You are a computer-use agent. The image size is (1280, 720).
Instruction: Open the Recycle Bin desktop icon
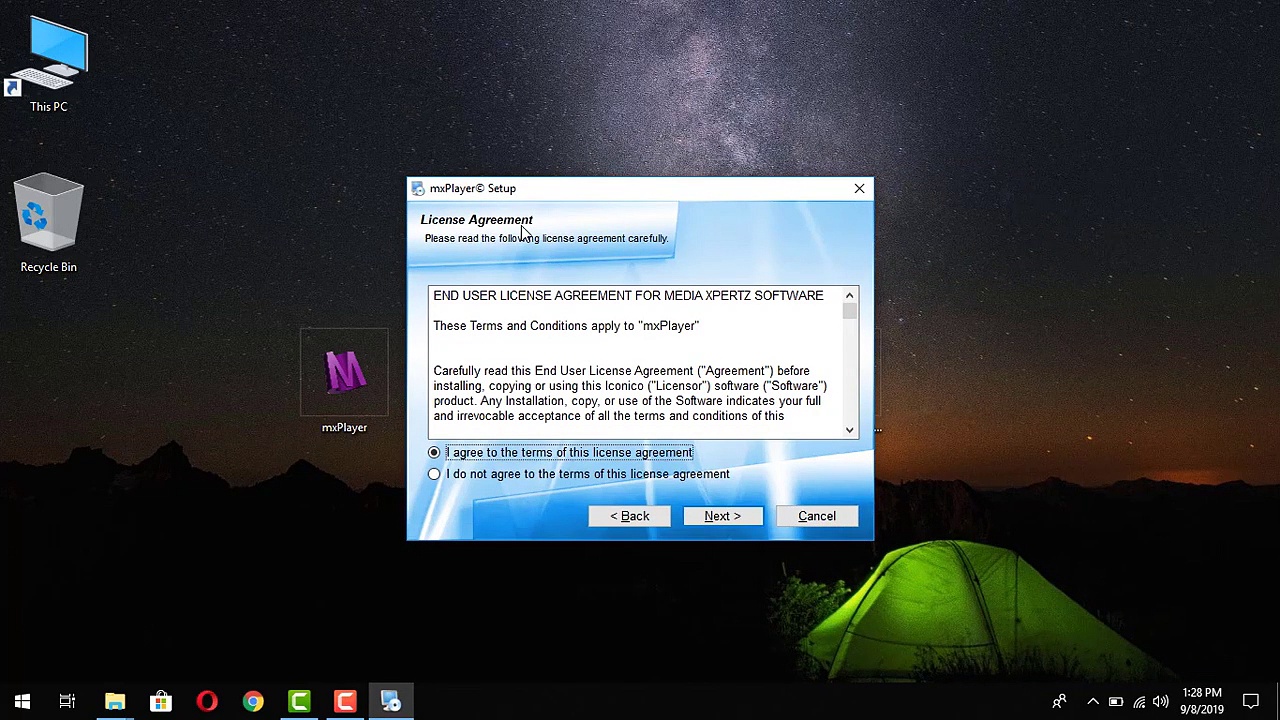[x=48, y=224]
